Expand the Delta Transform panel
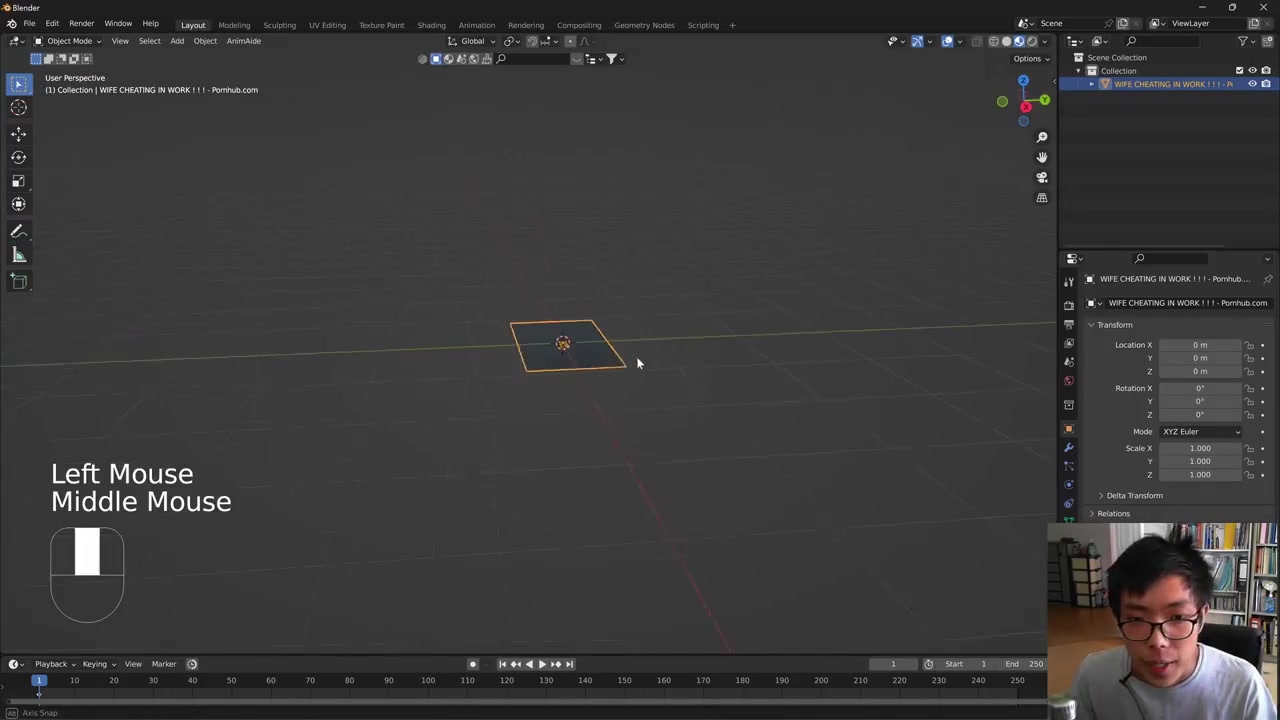This screenshot has width=1280, height=720. [x=1134, y=495]
